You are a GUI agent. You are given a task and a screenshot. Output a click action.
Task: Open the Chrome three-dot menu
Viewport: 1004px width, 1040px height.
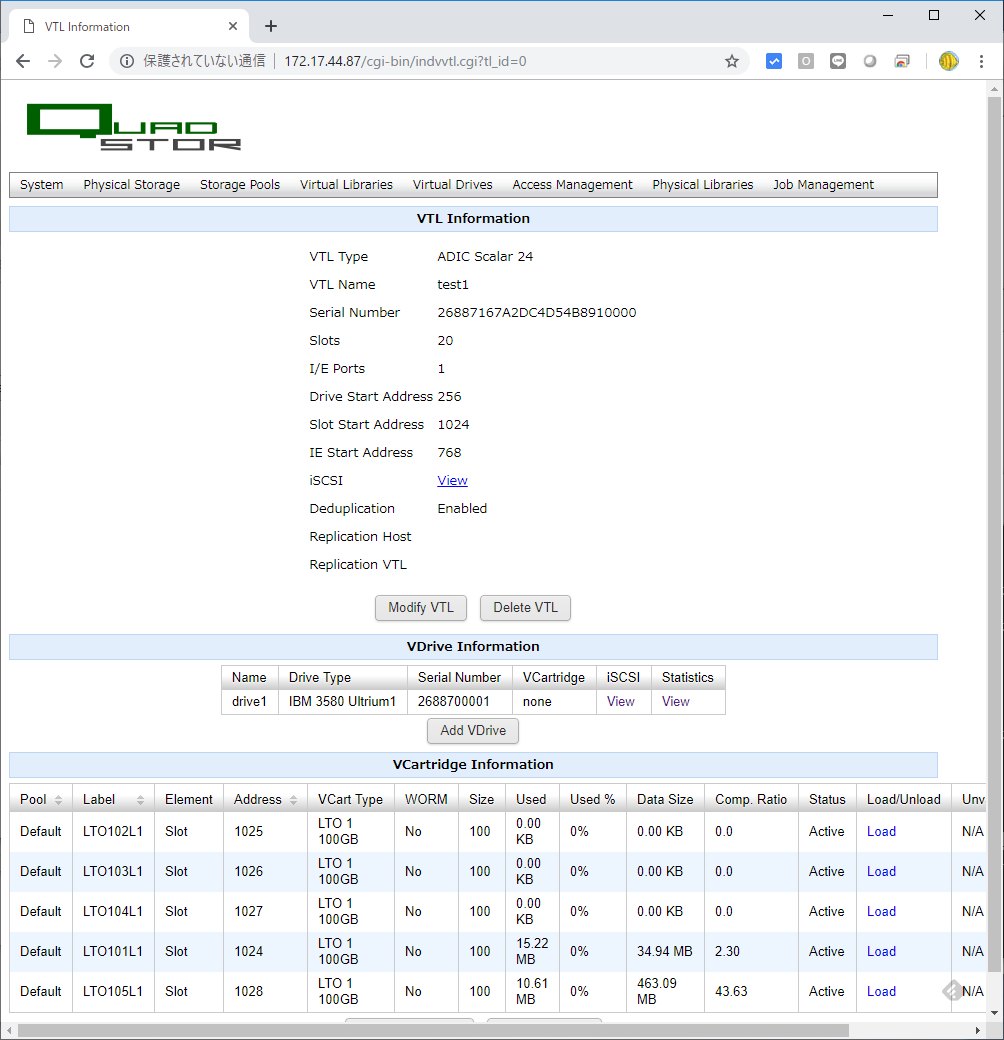click(x=981, y=62)
